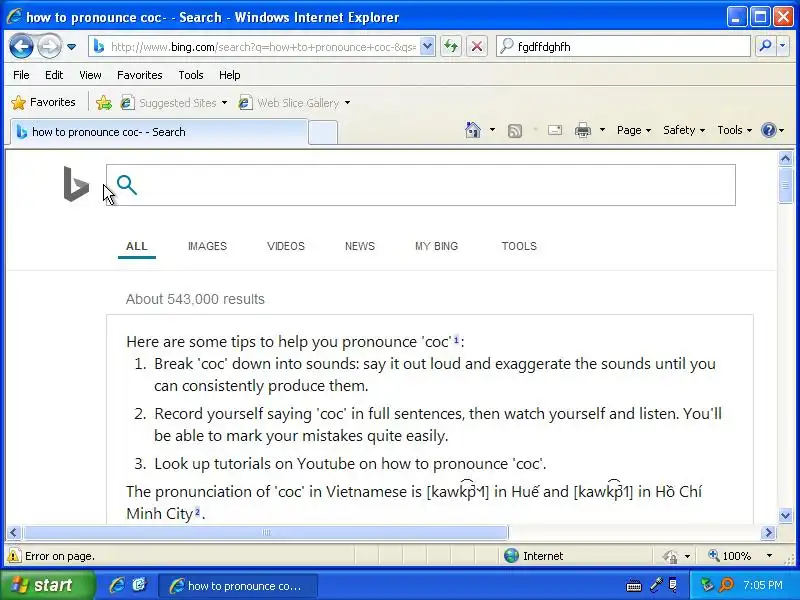Viewport: 800px width, 600px height.
Task: Open the Tools menu in menu bar
Action: (x=191, y=75)
